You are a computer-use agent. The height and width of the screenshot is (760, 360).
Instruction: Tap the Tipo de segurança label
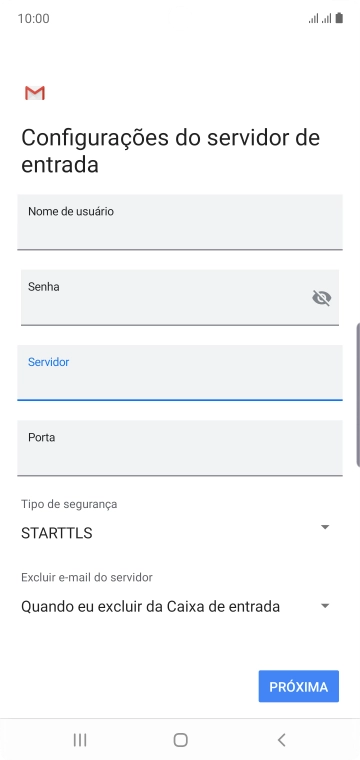pyautogui.click(x=69, y=504)
